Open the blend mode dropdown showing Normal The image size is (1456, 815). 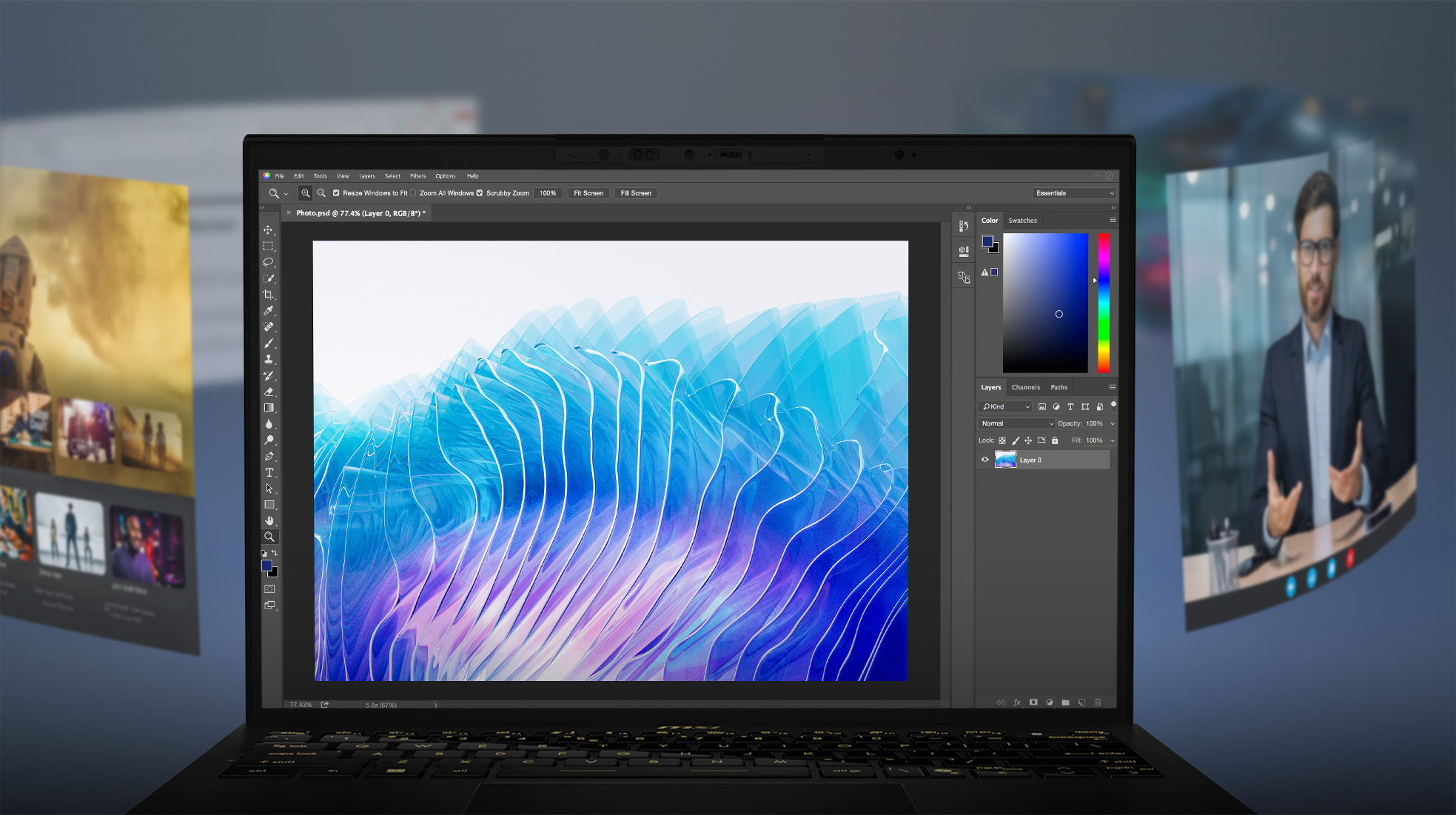pyautogui.click(x=1016, y=423)
